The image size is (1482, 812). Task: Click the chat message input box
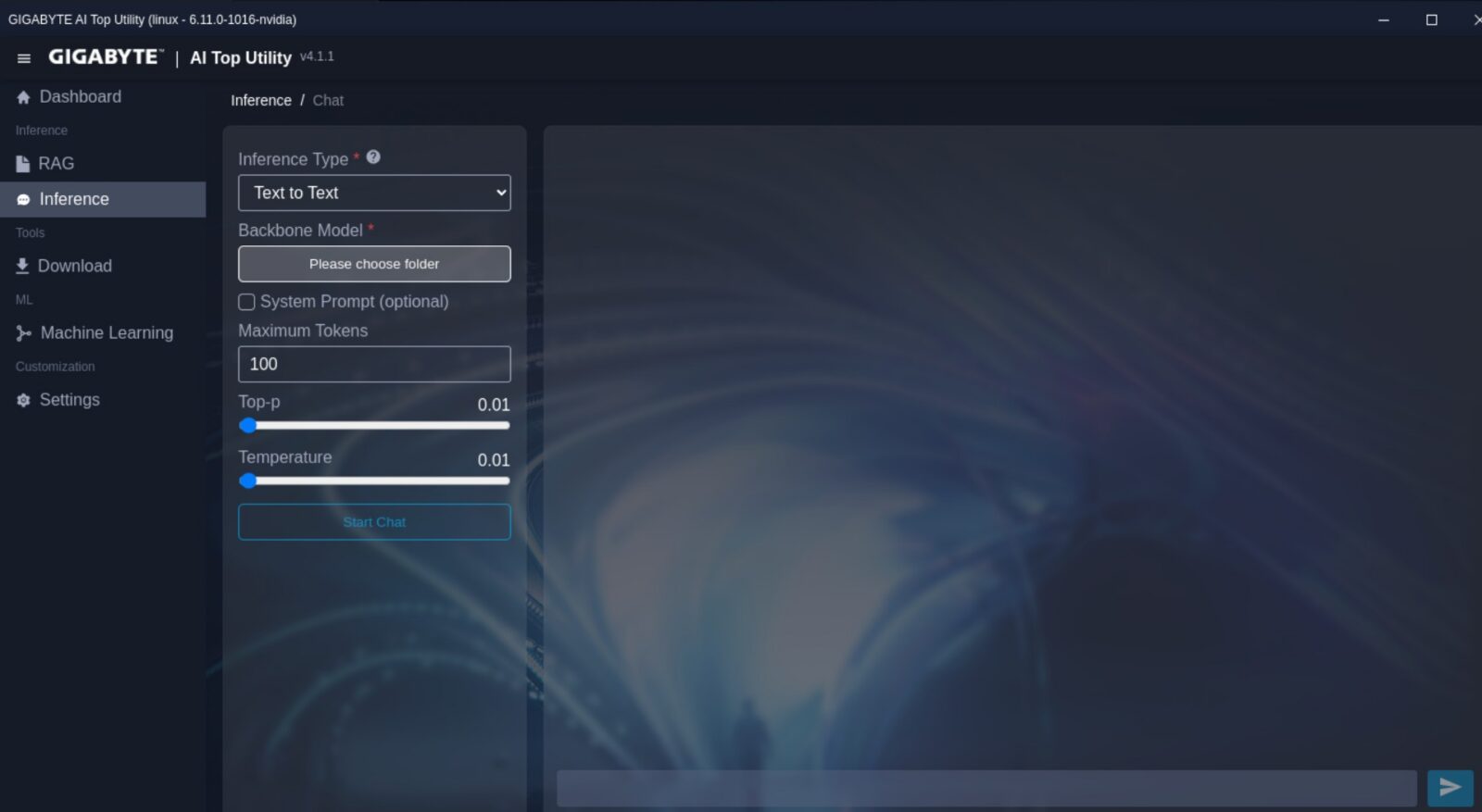[986, 788]
